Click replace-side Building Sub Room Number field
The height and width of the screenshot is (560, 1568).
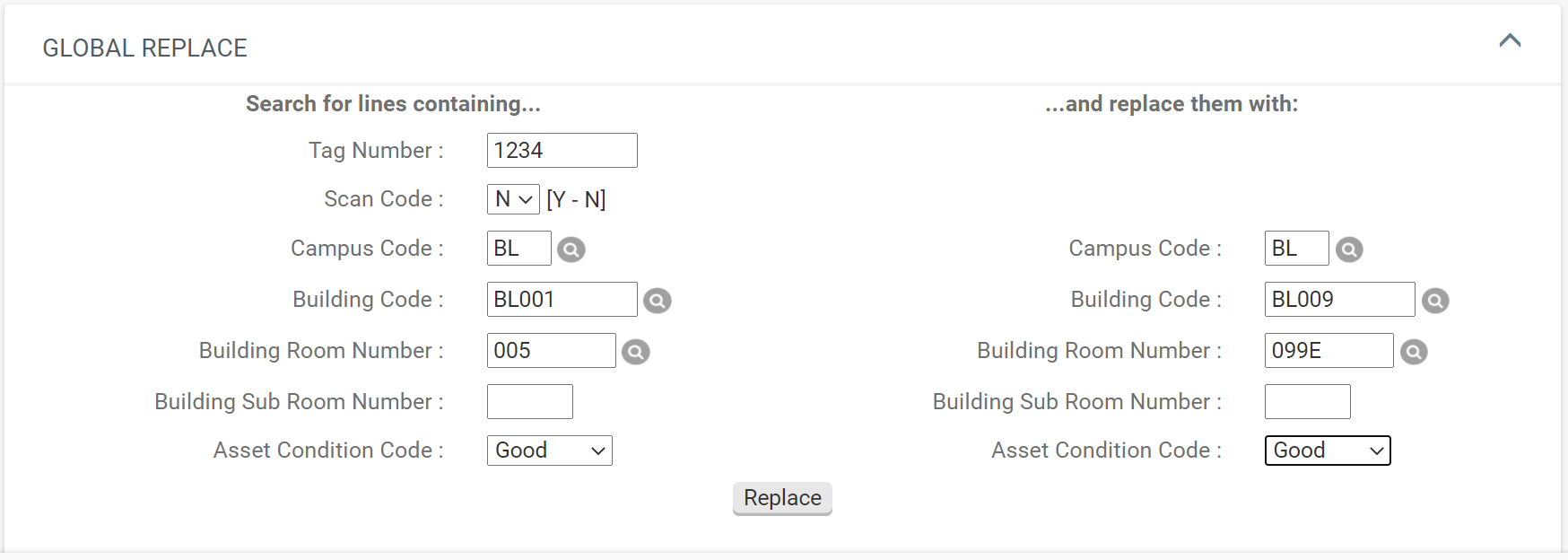1307,402
